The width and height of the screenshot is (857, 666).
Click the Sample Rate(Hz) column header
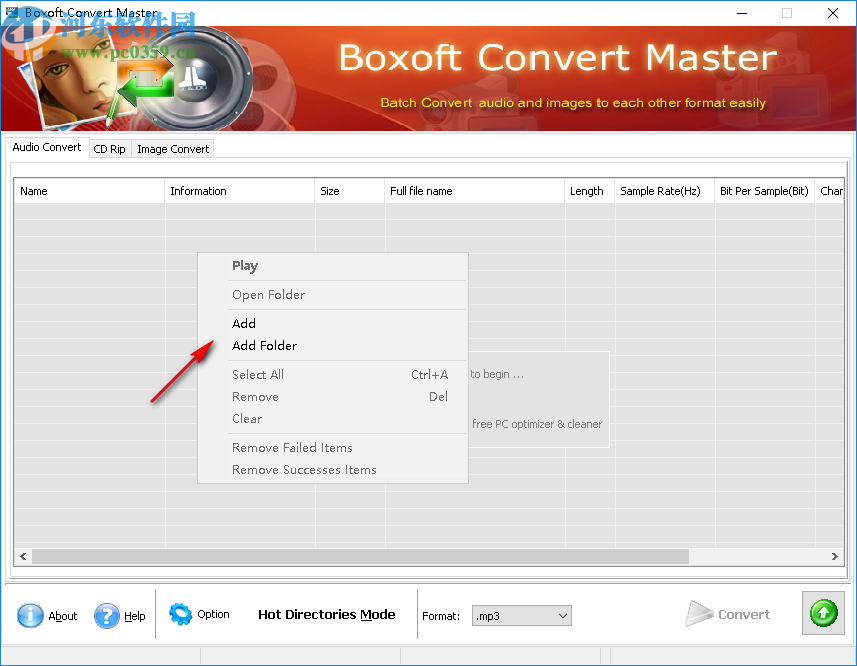click(663, 190)
